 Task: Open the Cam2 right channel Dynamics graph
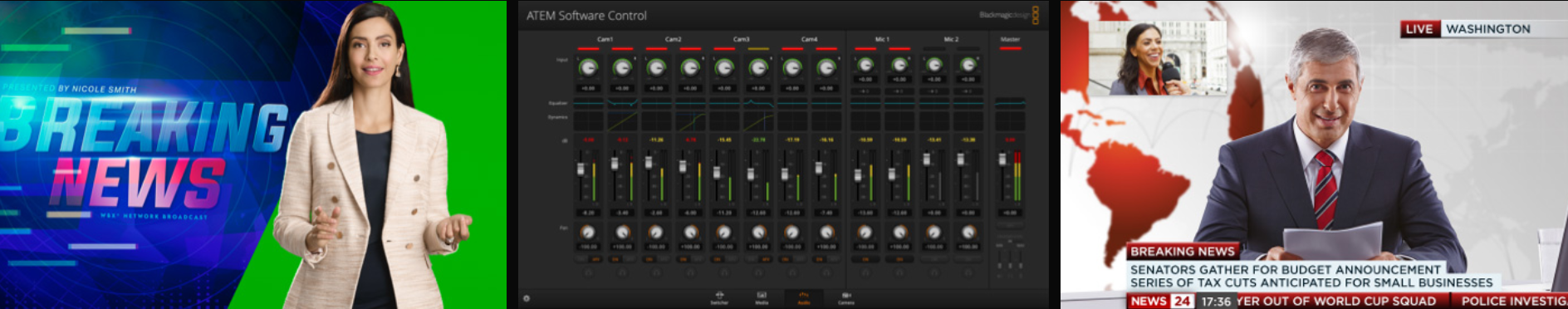[690, 121]
